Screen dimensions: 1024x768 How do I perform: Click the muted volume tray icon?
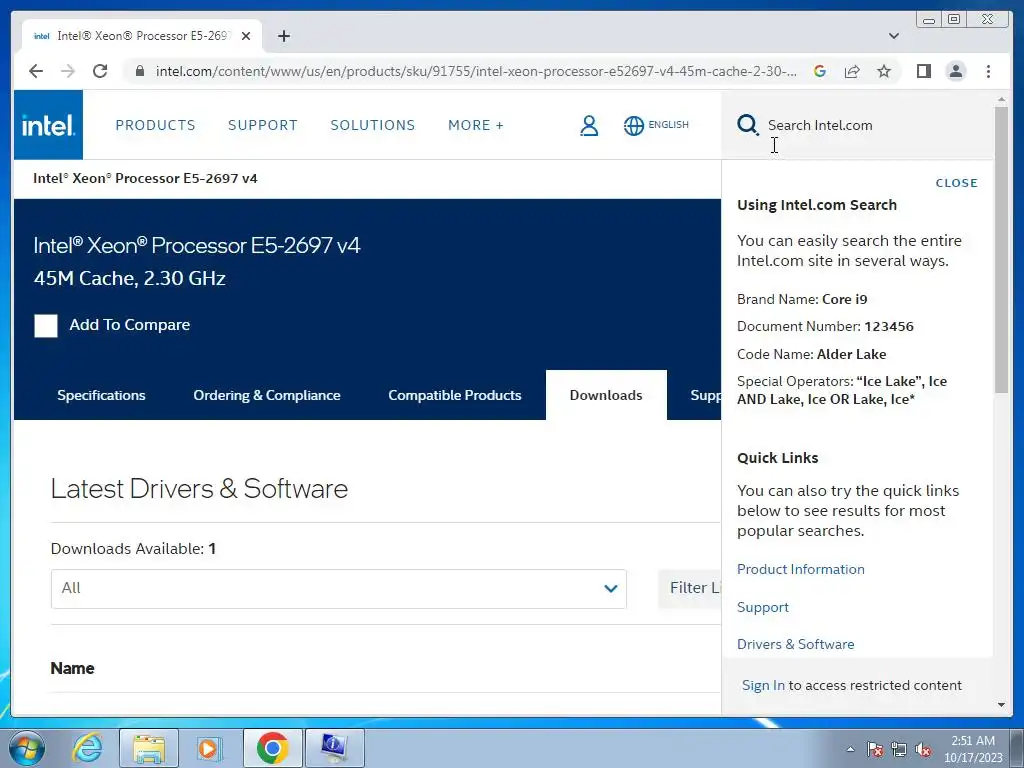[x=923, y=749]
